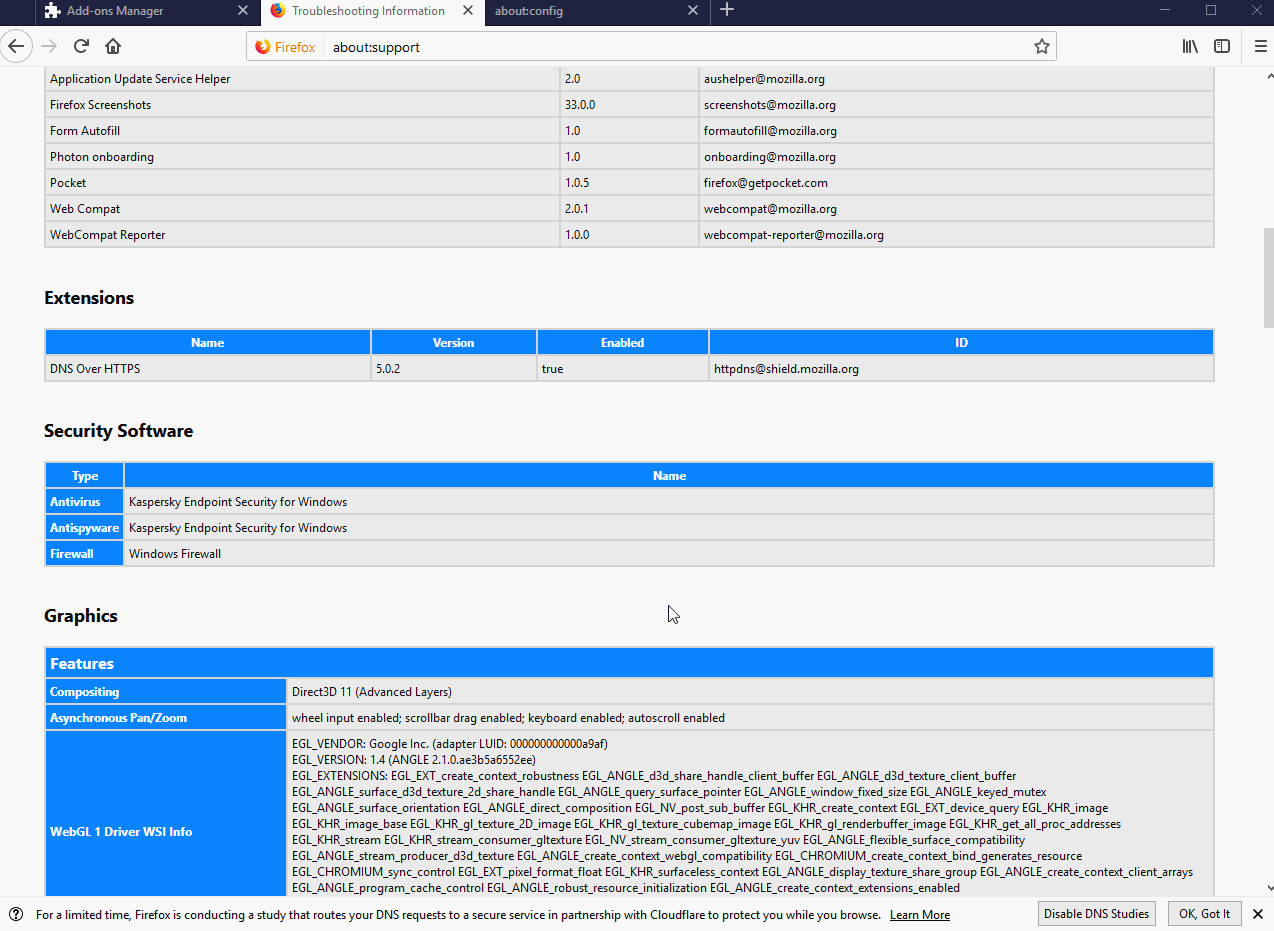Click the Pocket feature name
This screenshot has height=931, width=1274.
coord(68,183)
